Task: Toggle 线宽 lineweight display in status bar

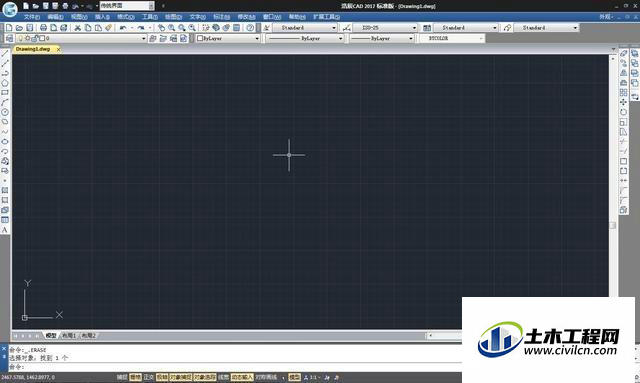Action: pos(223,377)
